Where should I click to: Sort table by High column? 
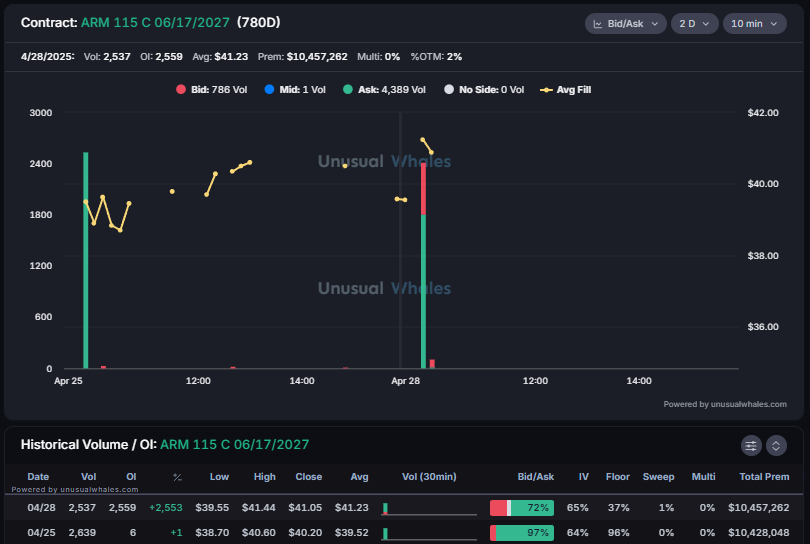(x=264, y=477)
